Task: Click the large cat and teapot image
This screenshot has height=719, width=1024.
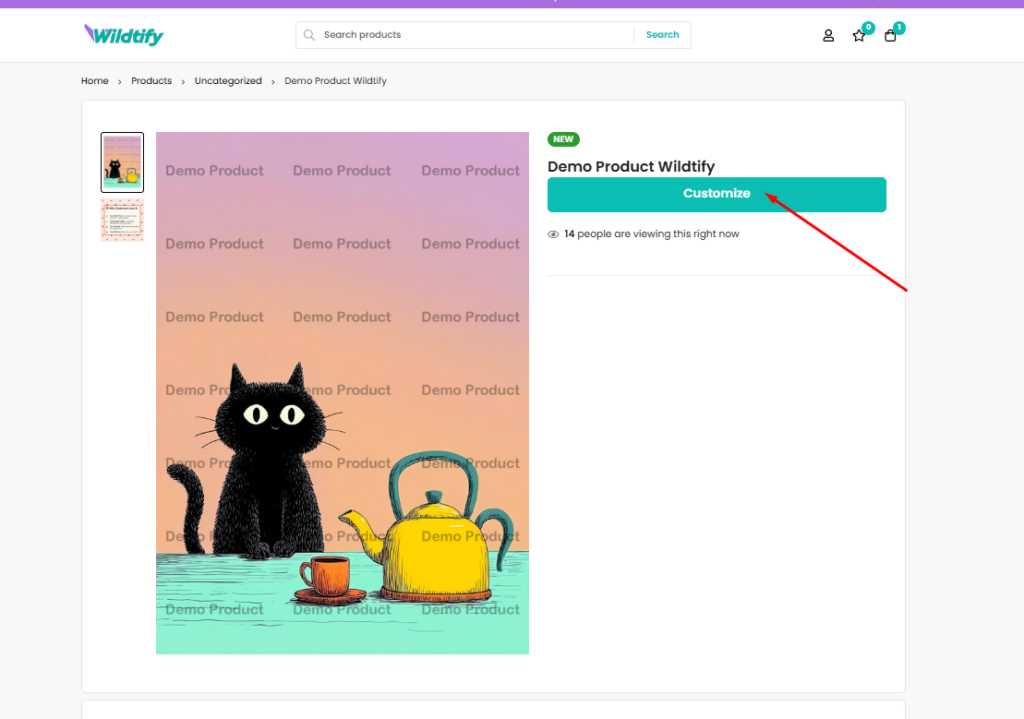Action: [342, 393]
